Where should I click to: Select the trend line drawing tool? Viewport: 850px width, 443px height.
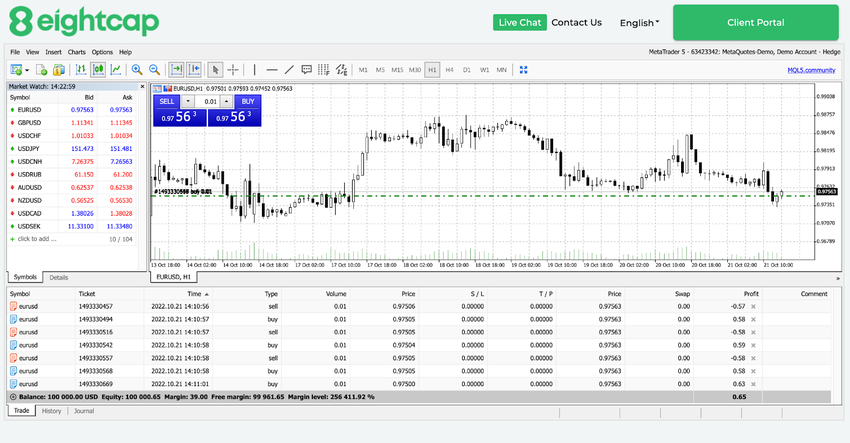(289, 70)
